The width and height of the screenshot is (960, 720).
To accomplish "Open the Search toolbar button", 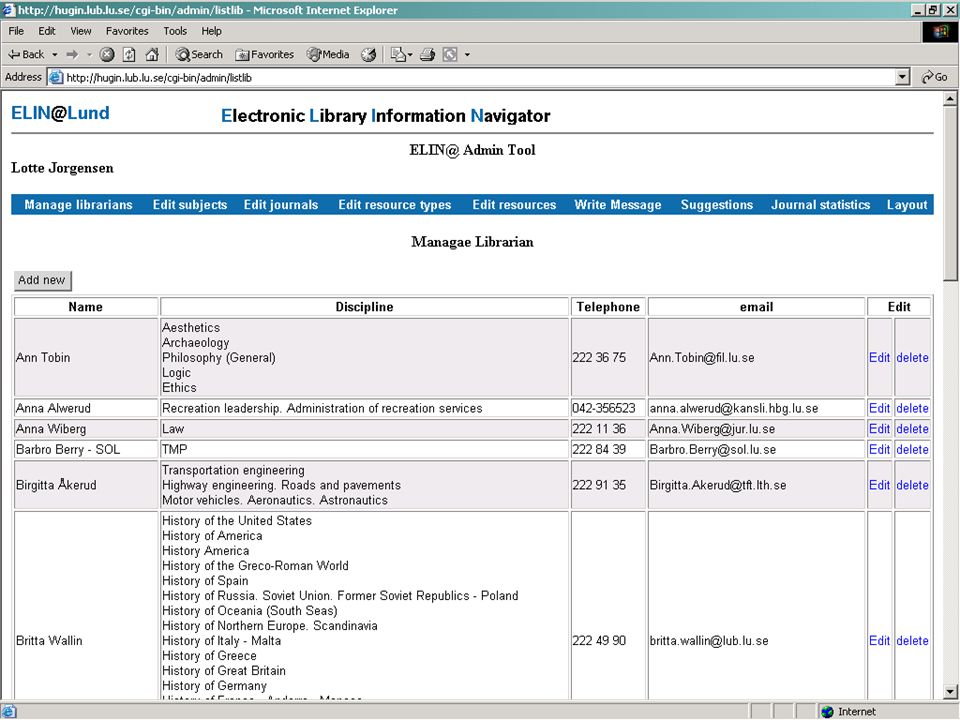I will pos(199,54).
